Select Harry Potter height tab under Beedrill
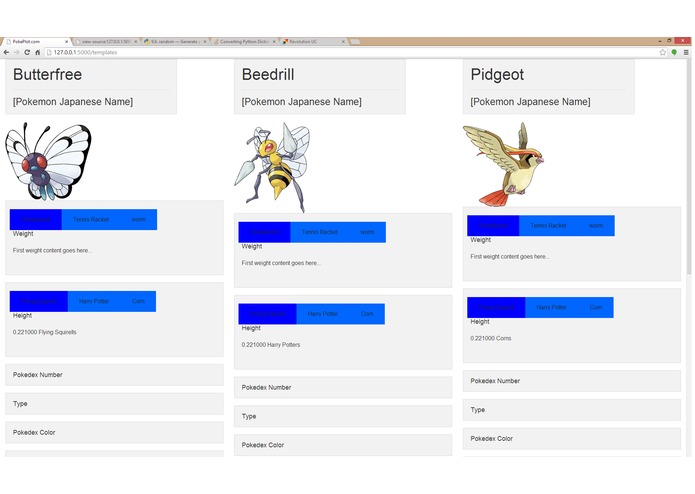 322,314
